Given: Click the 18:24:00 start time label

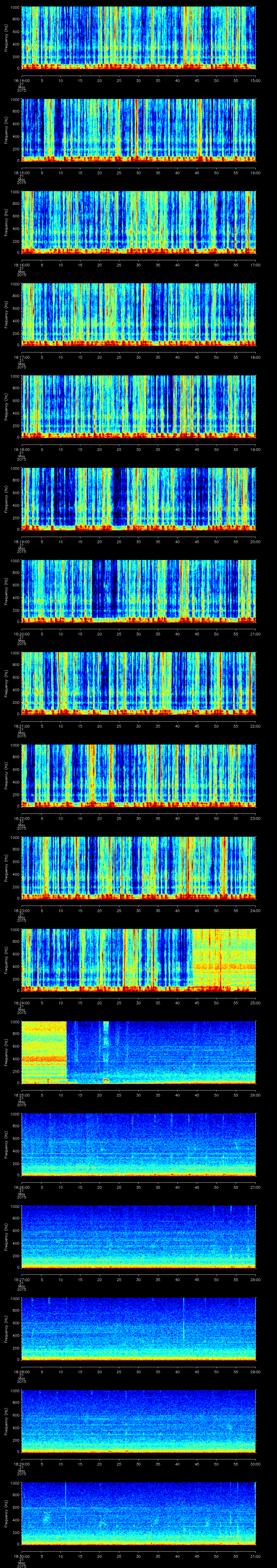Looking at the screenshot, I should (x=21, y=1003).
